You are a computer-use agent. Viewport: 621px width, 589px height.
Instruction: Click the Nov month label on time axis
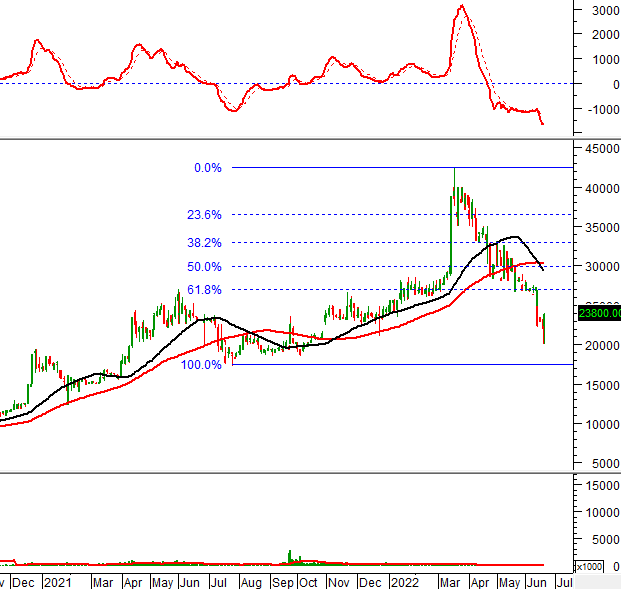click(x=340, y=581)
